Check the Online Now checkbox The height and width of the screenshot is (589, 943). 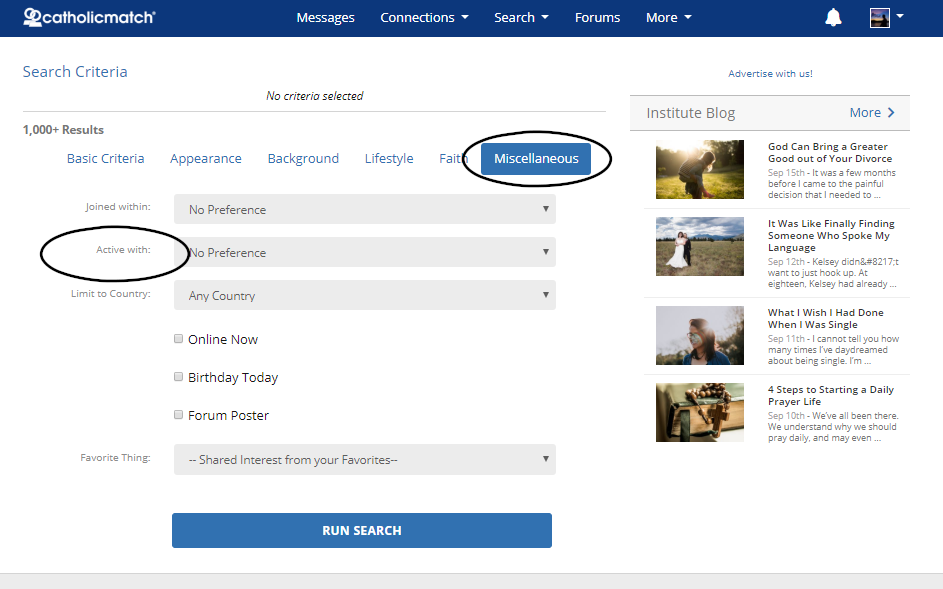pyautogui.click(x=179, y=339)
